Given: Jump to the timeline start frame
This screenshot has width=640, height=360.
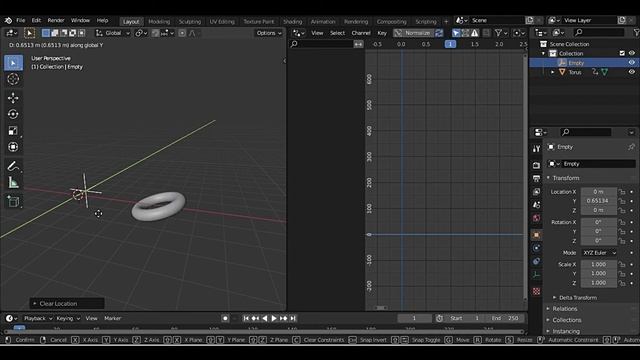Looking at the screenshot, I should tap(246, 318).
